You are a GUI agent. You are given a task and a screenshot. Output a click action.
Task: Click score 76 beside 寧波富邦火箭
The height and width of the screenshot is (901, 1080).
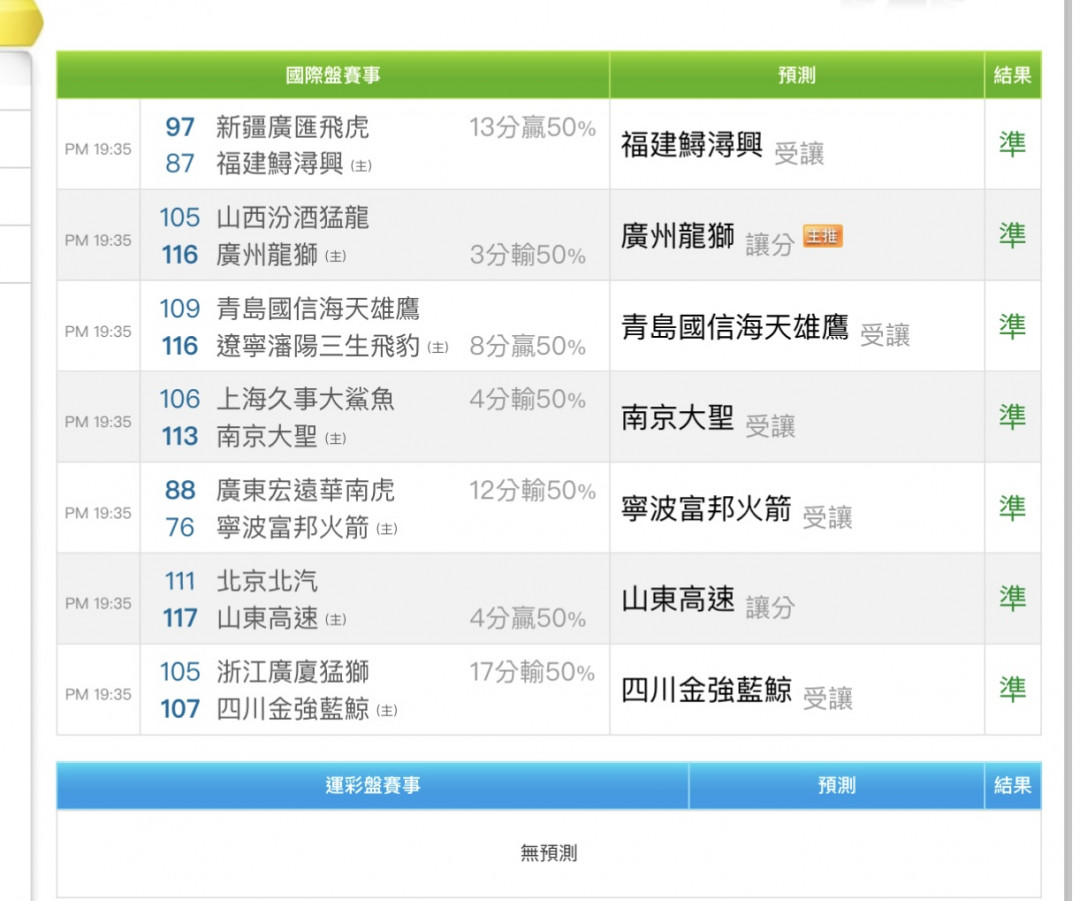click(x=180, y=528)
